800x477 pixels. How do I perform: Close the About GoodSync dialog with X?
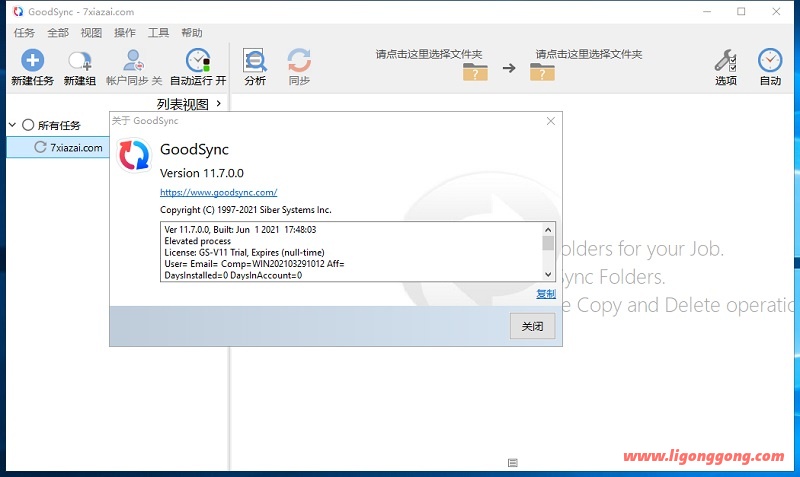click(551, 121)
